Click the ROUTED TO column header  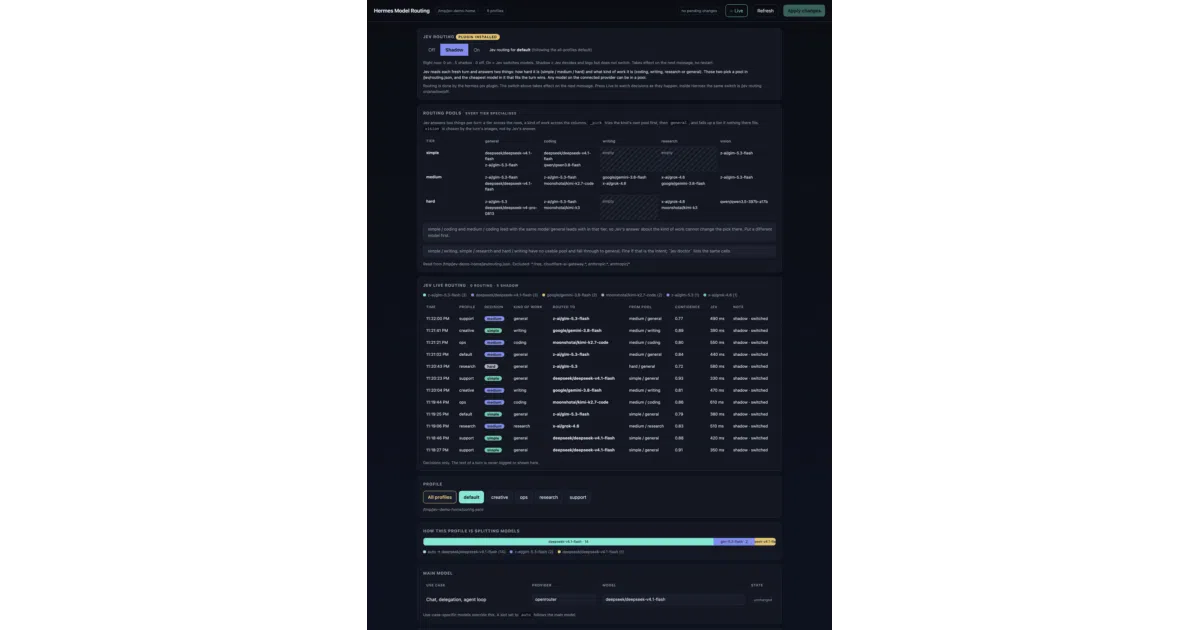point(564,307)
